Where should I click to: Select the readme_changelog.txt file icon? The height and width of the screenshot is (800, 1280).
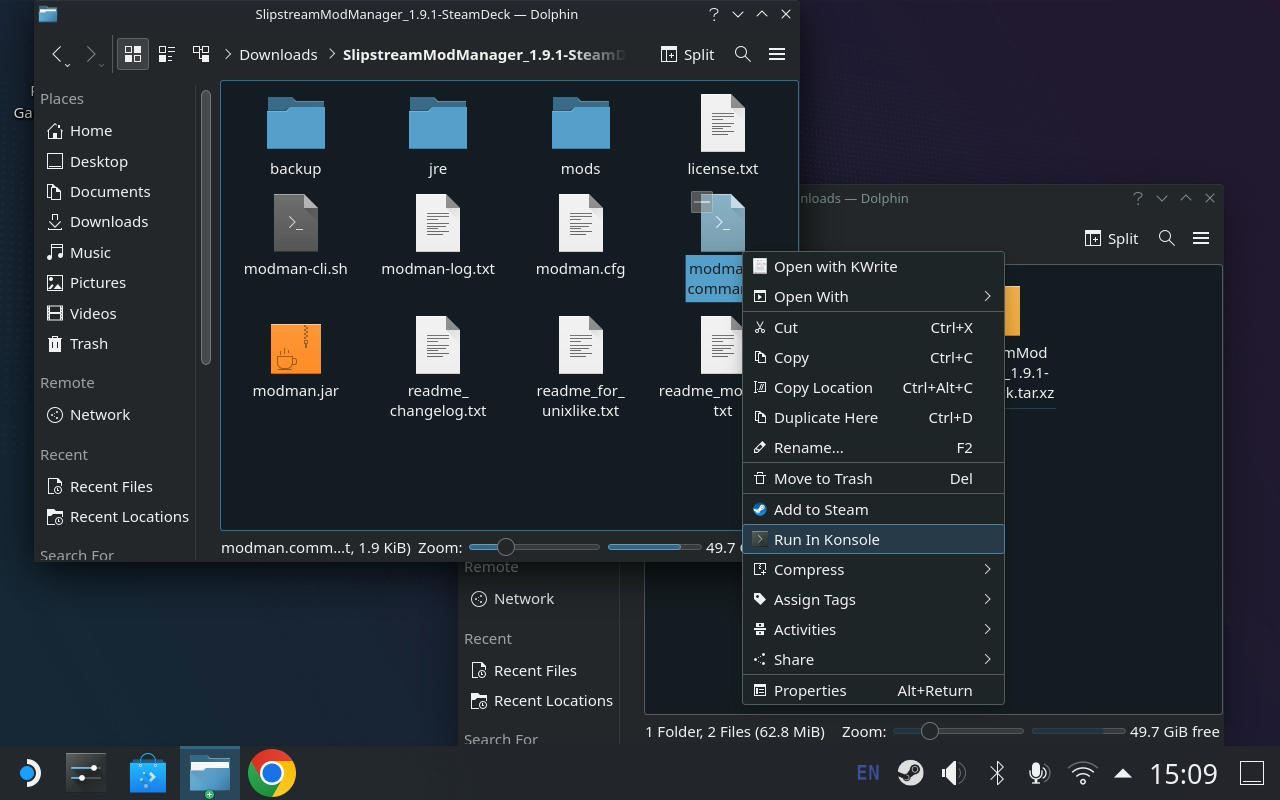pyautogui.click(x=438, y=345)
